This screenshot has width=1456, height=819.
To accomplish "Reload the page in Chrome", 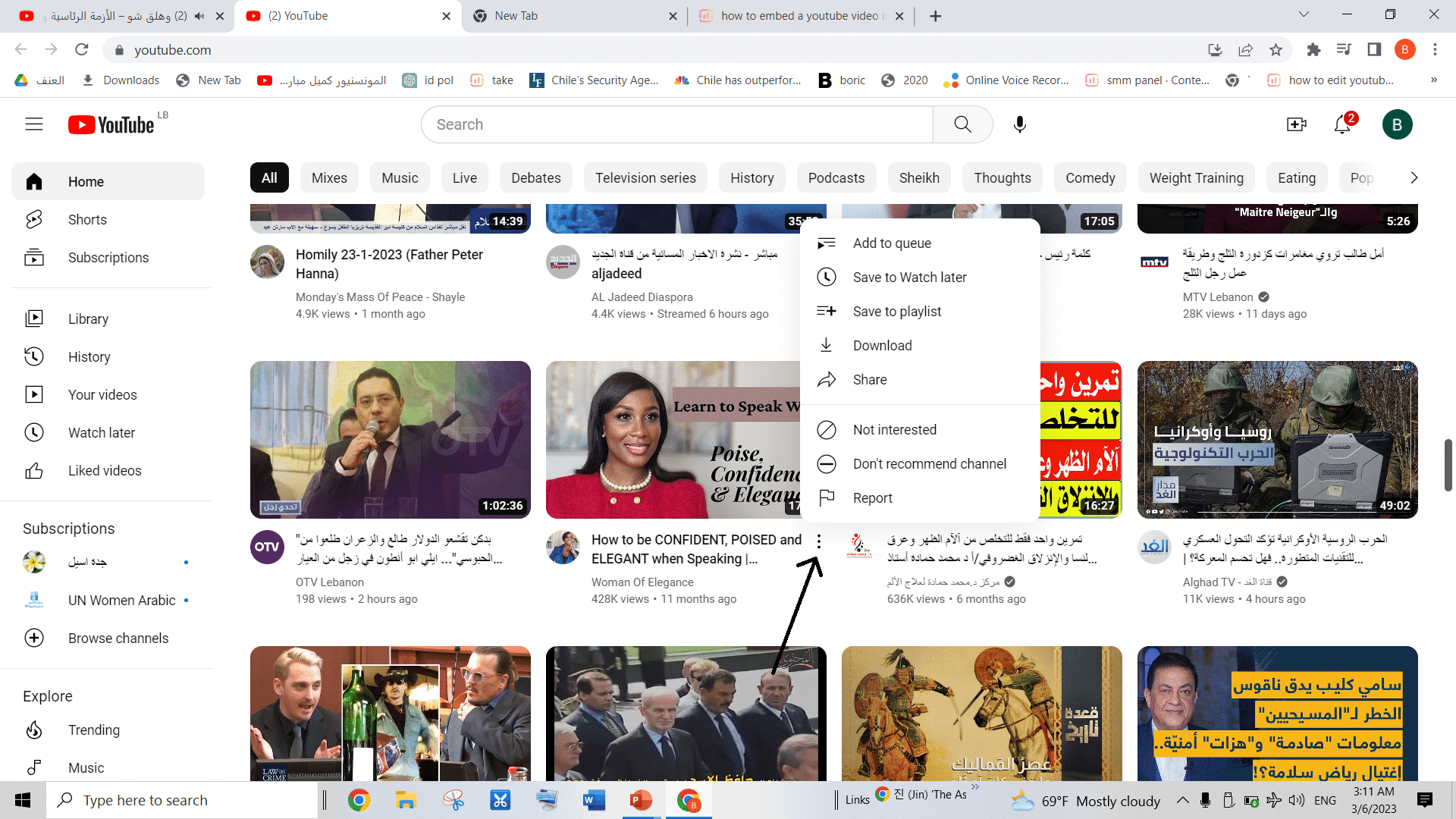I will 82,50.
